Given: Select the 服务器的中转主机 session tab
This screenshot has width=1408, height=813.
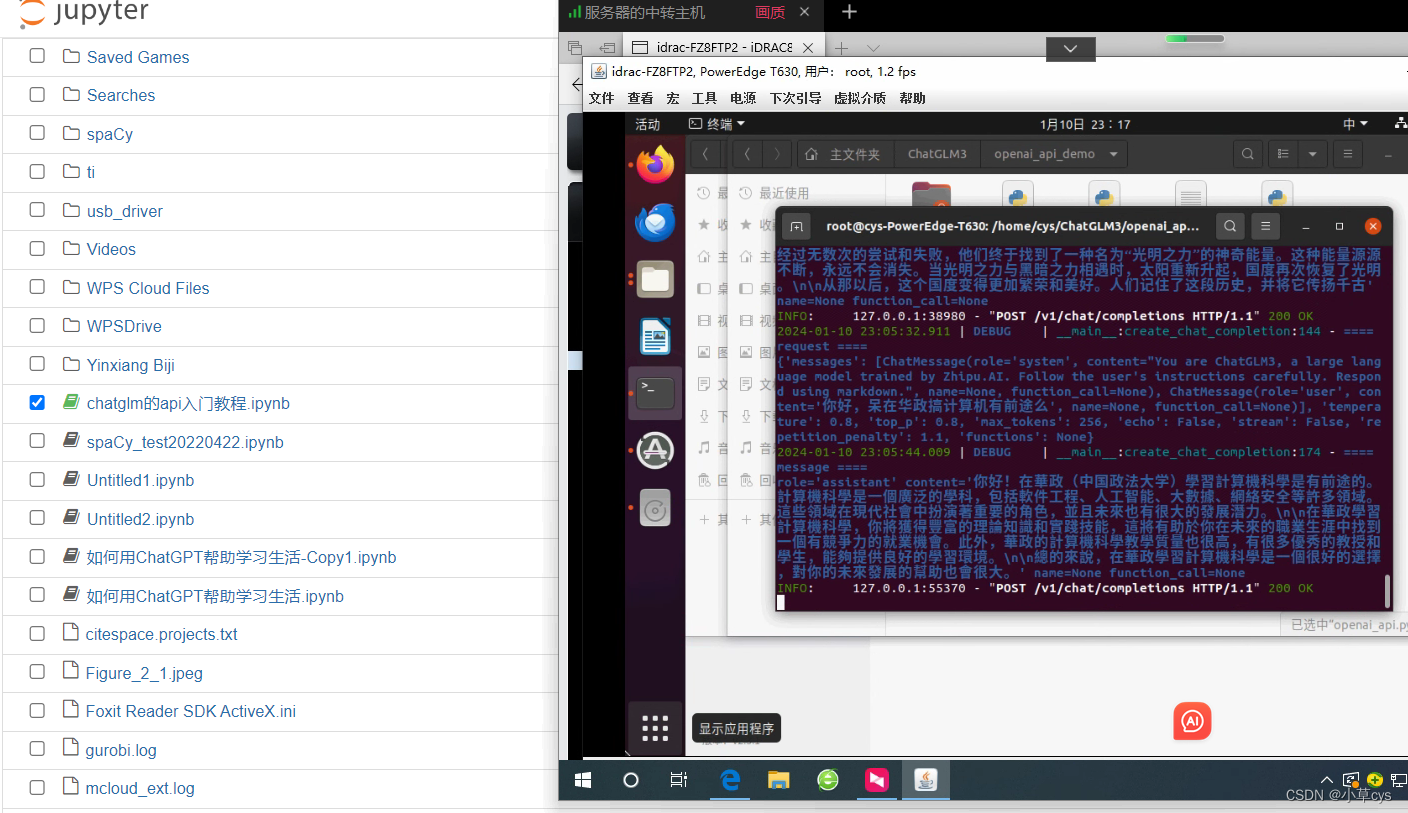Looking at the screenshot, I should pyautogui.click(x=644, y=12).
